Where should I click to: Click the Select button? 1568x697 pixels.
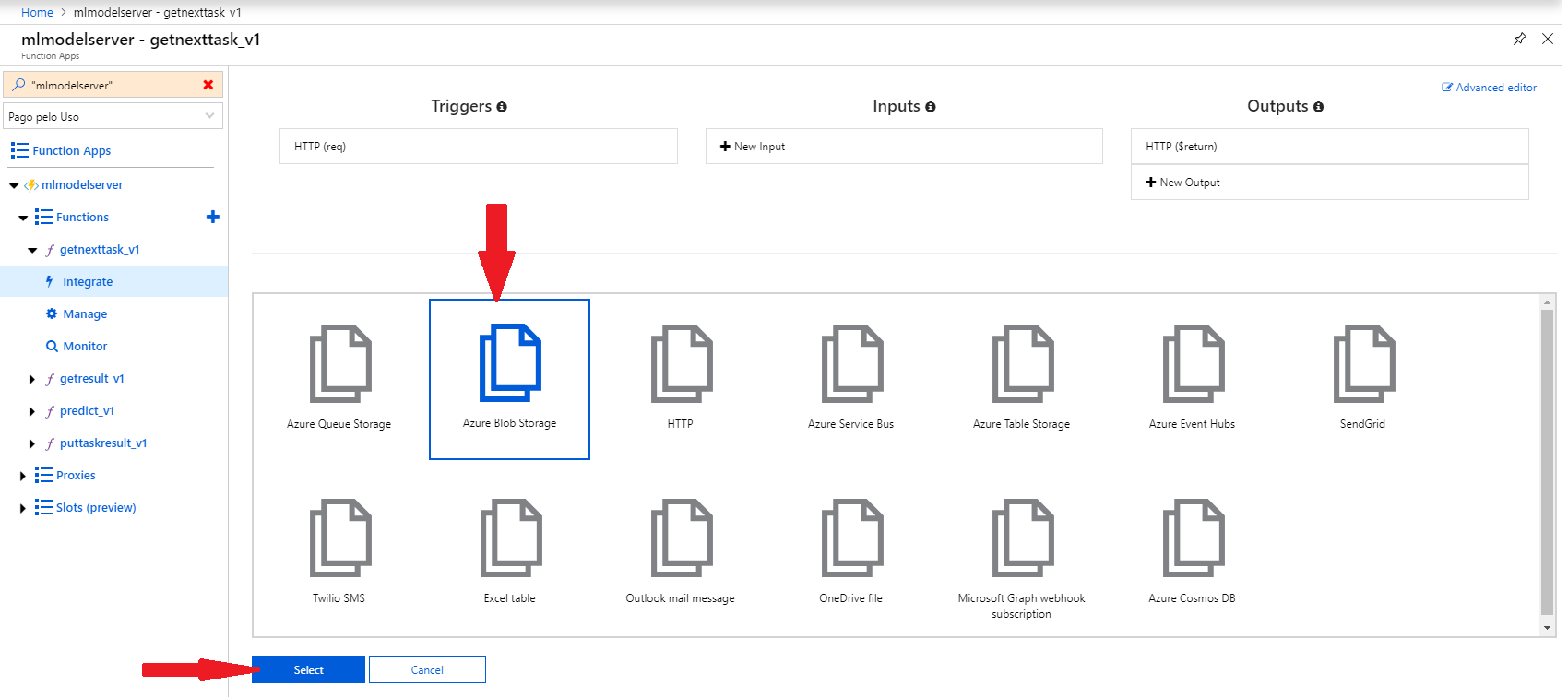tap(308, 669)
